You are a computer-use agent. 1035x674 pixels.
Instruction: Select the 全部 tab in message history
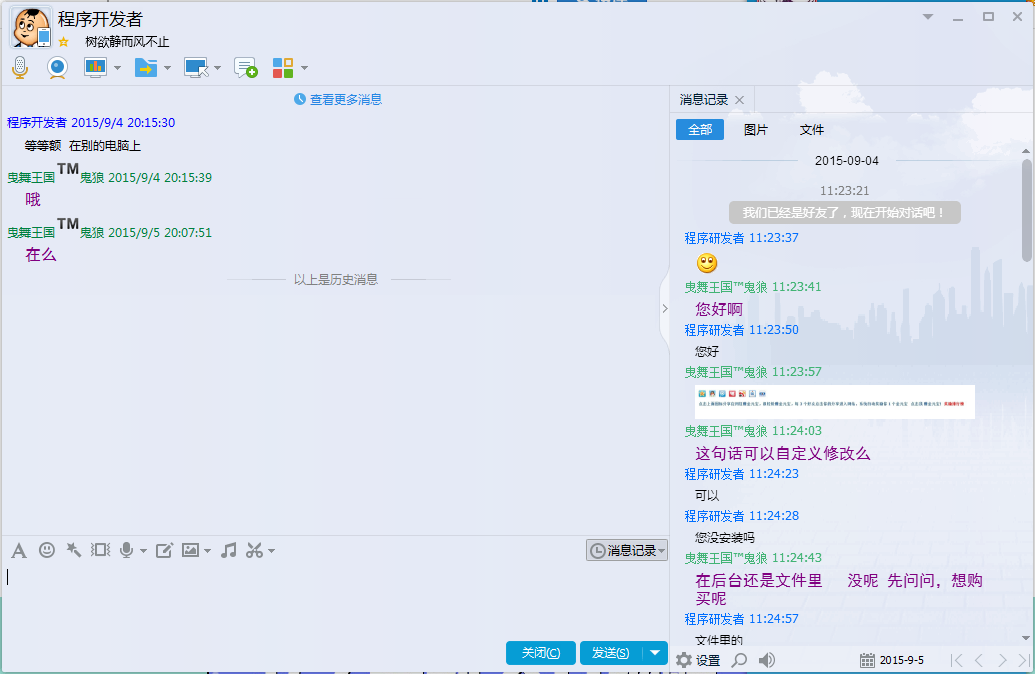coord(700,129)
